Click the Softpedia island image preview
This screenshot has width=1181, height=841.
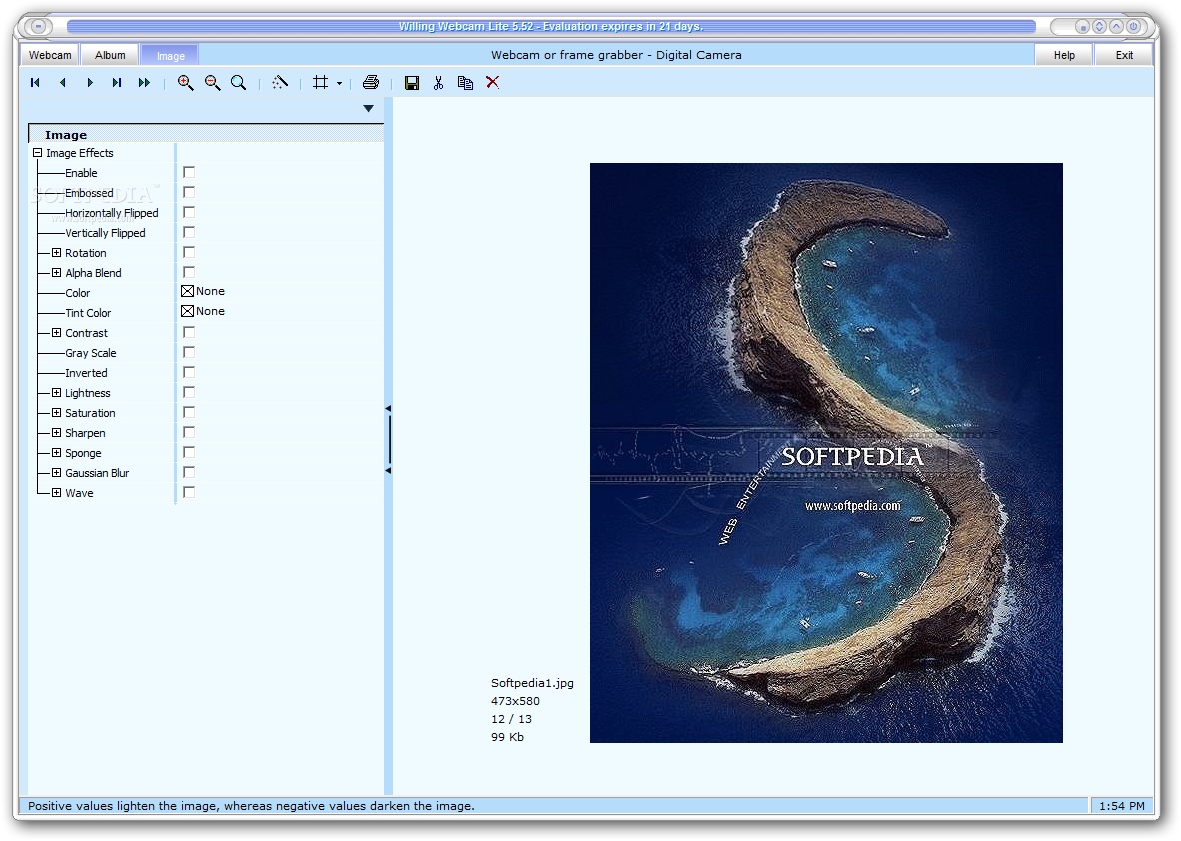point(826,452)
